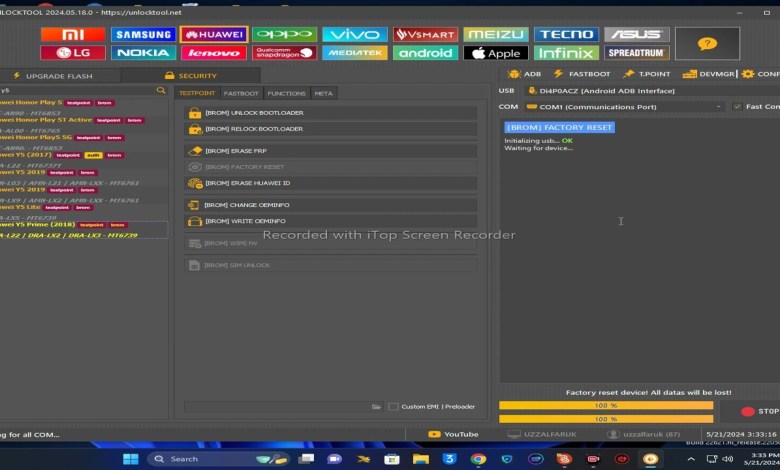Select the Spreadtrum brand logo
Screen dimensions: 780x470
(x=637, y=53)
